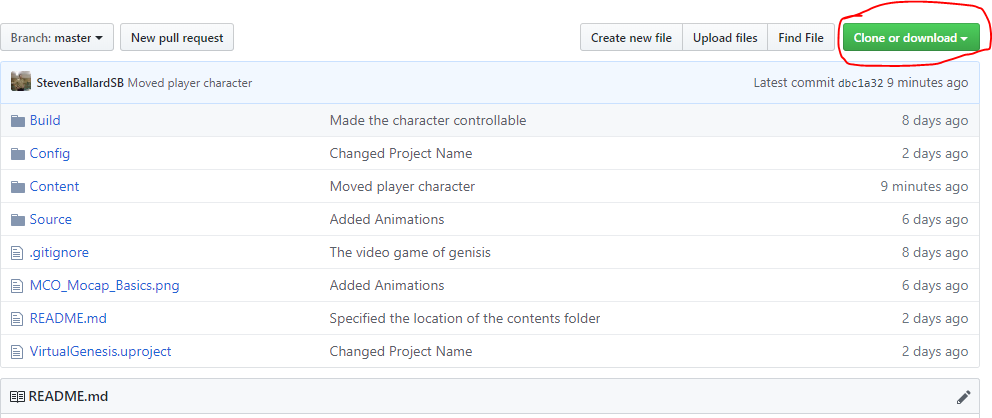
Task: Click the README.md file row icon
Action: (x=16, y=319)
